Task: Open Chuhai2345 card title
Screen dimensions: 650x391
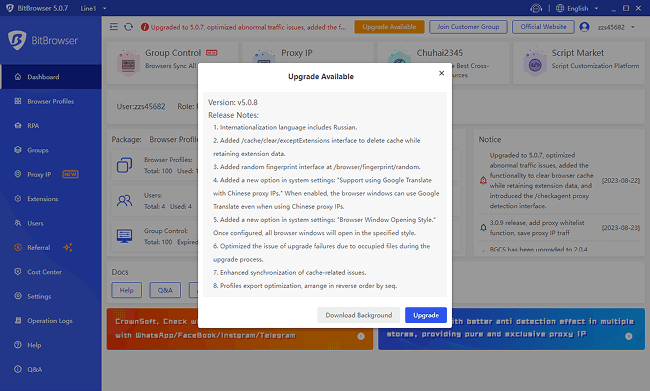Action: point(439,53)
